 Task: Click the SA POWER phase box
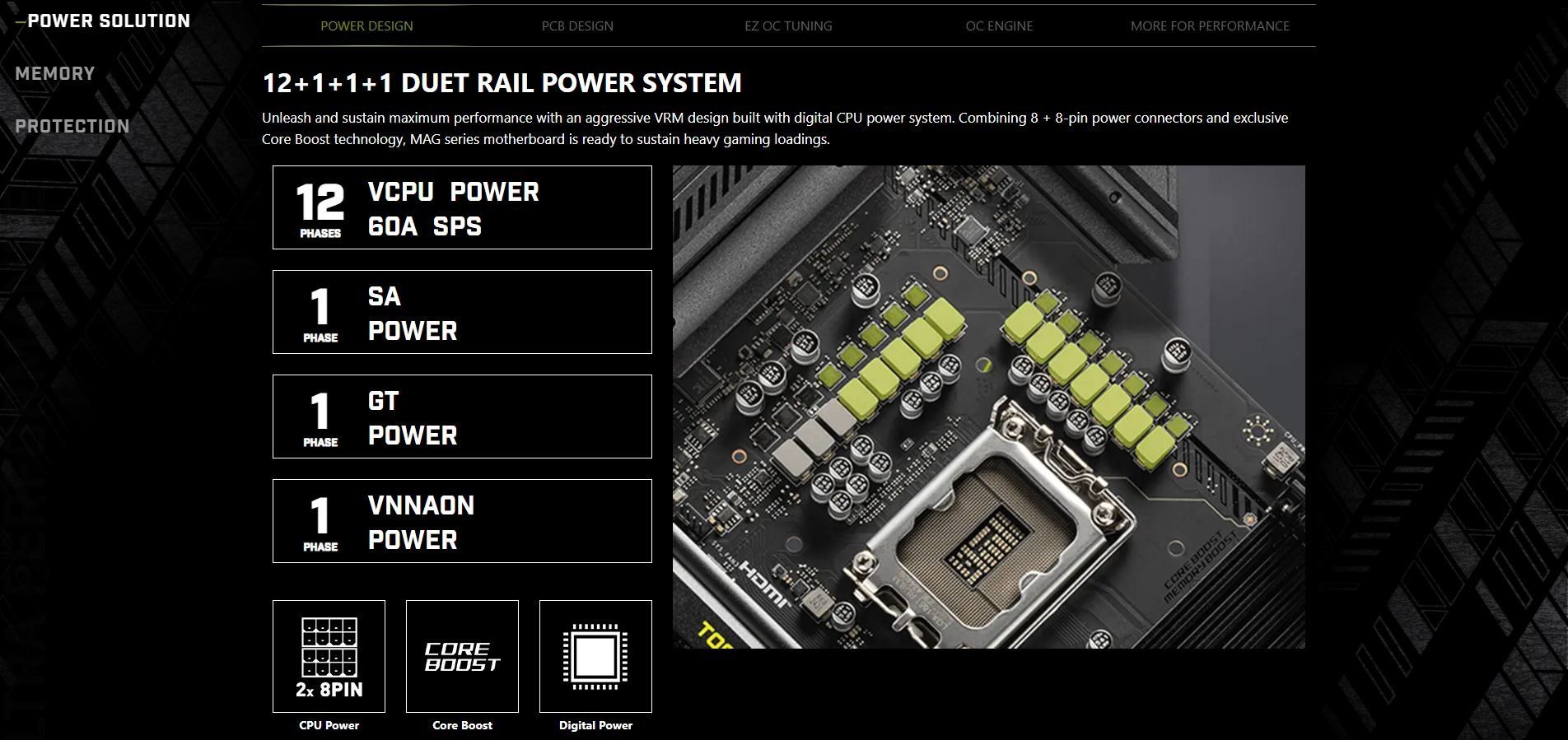(x=462, y=312)
